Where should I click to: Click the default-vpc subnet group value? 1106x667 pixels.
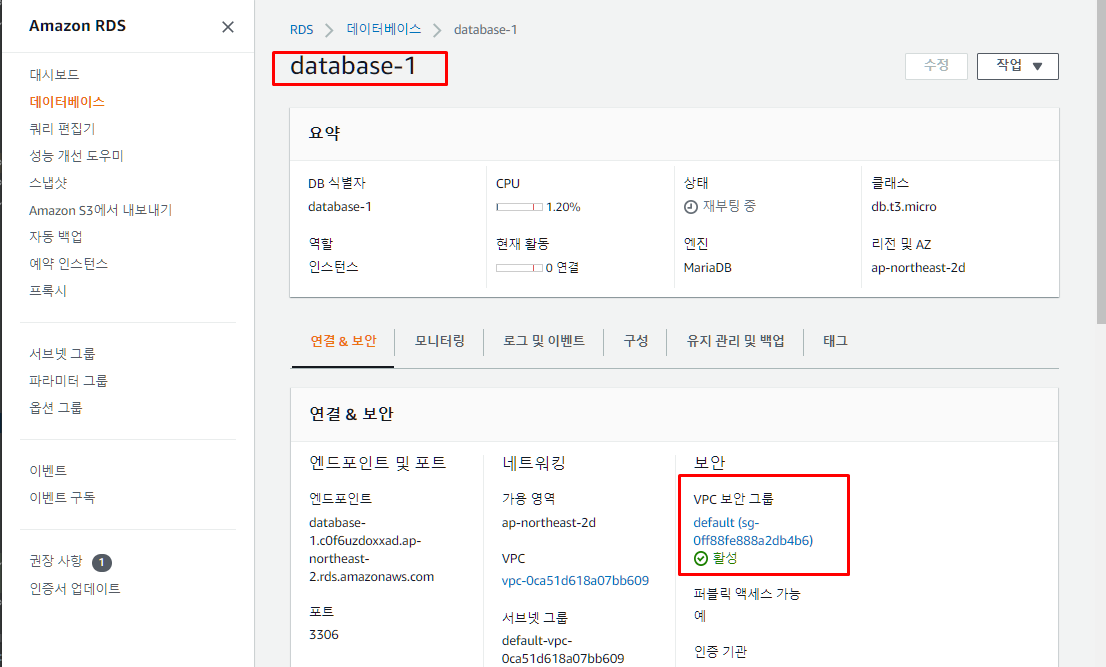[x=563, y=649]
